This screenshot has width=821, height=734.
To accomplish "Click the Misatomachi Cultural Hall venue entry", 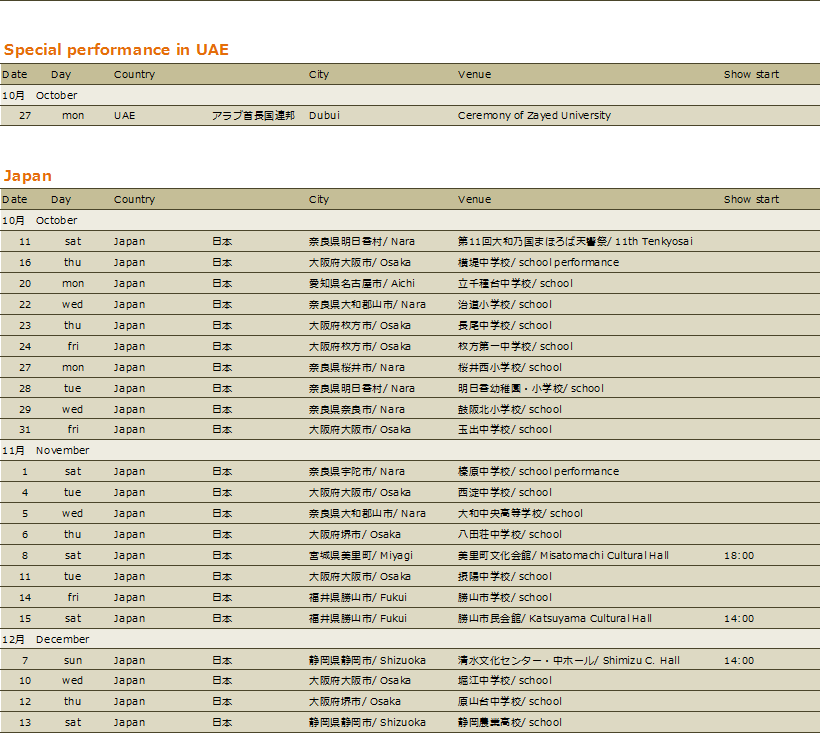I will (563, 556).
